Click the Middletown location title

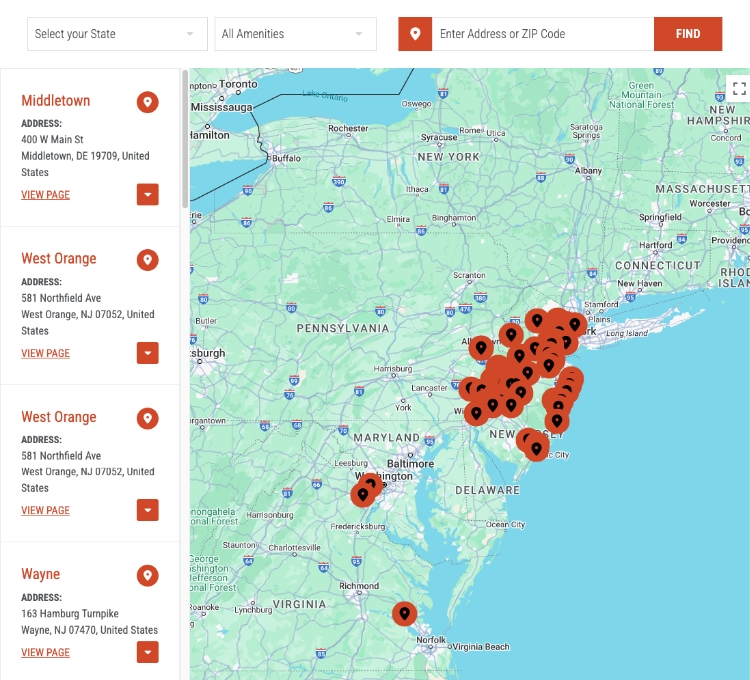[x=56, y=101]
